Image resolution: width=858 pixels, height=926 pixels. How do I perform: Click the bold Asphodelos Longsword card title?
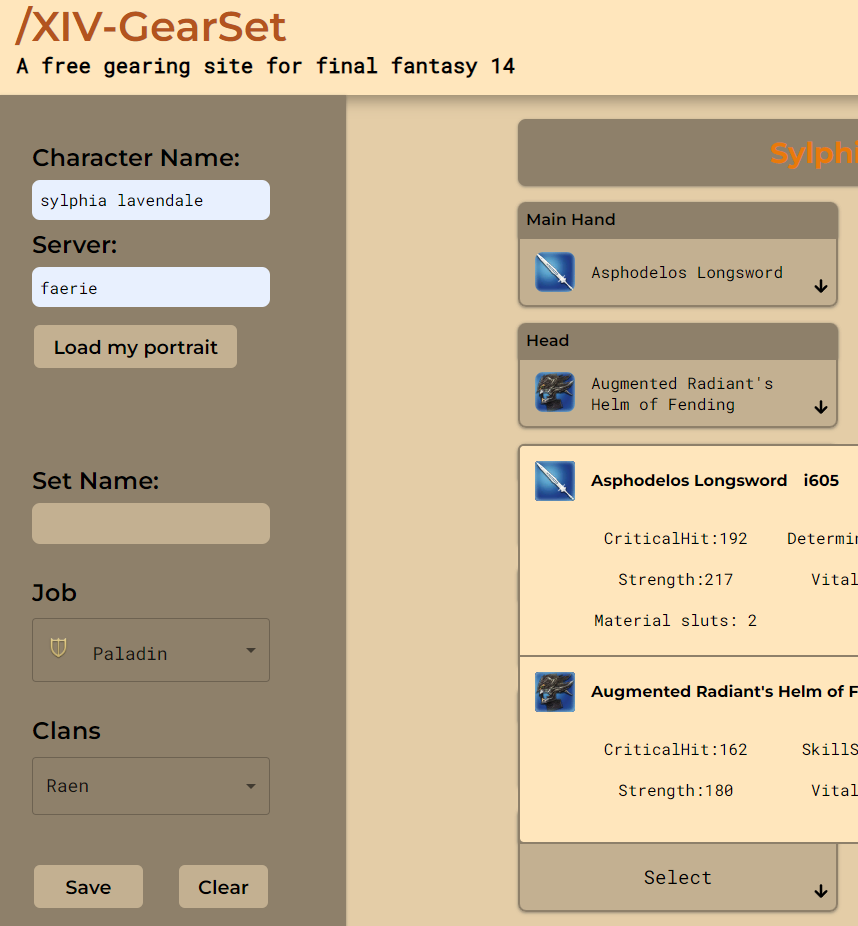click(689, 481)
